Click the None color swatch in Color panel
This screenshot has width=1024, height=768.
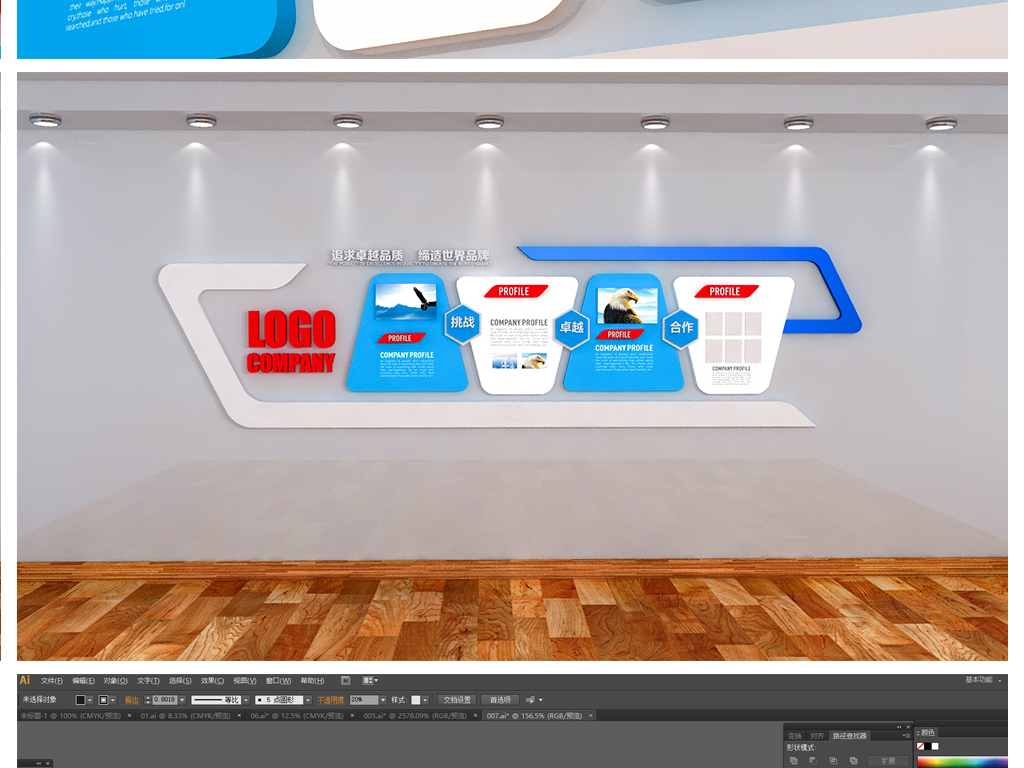pos(921,746)
